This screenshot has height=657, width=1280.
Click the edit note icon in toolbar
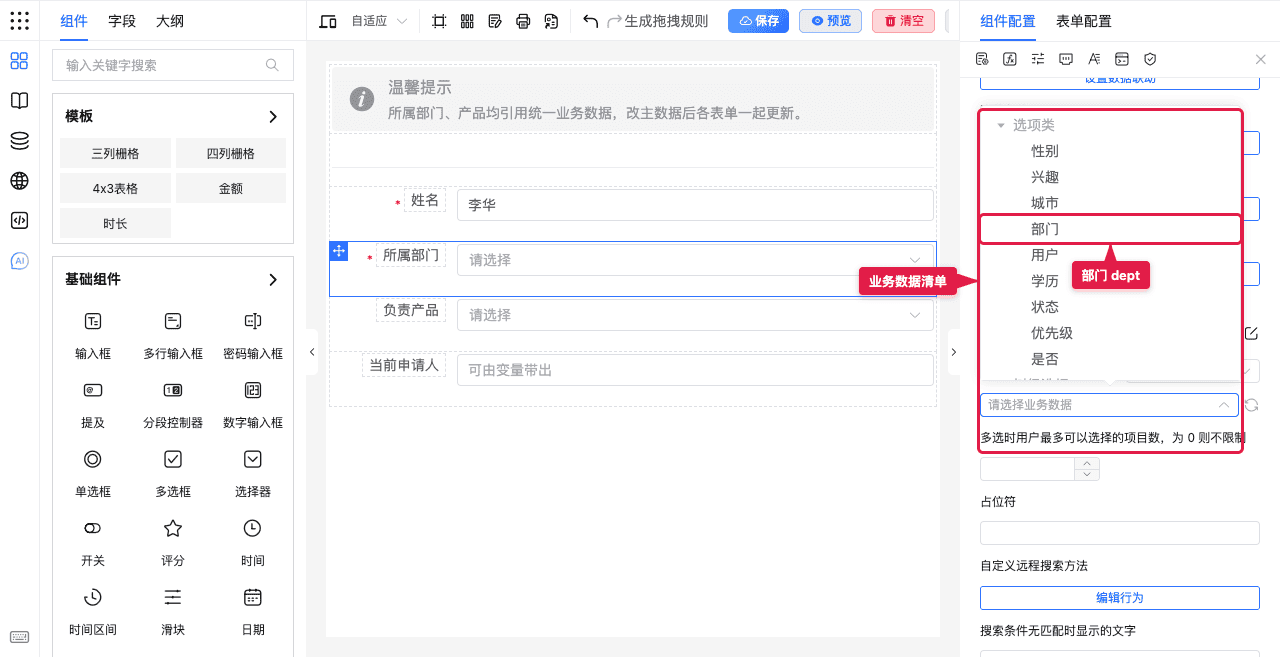pyautogui.click(x=495, y=21)
